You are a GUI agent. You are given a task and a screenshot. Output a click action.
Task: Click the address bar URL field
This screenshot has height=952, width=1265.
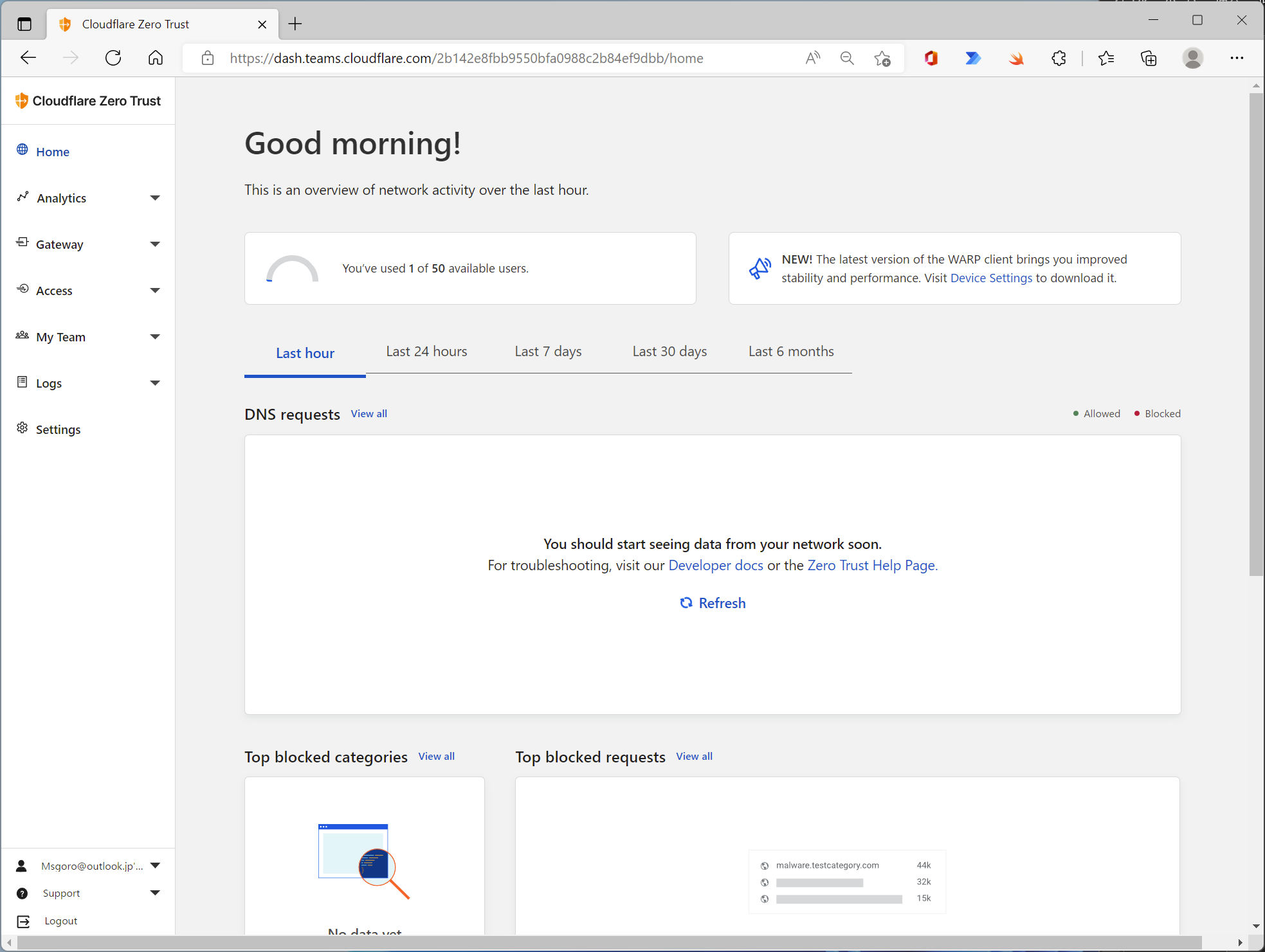(x=466, y=58)
